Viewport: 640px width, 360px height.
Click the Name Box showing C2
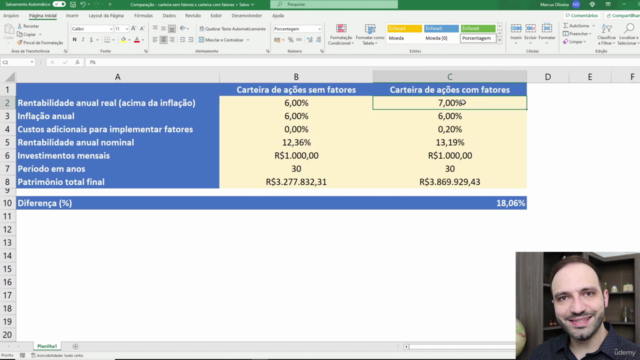[x=18, y=62]
